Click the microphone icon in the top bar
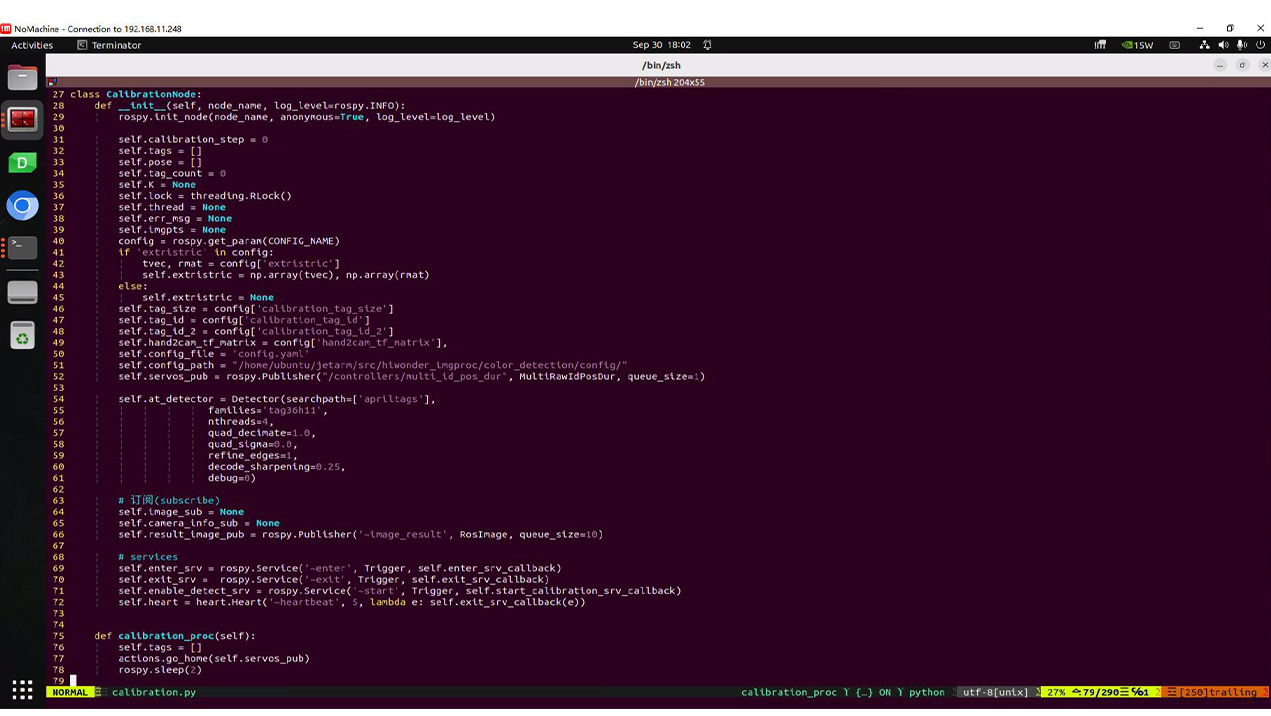The width and height of the screenshot is (1271, 716). [1241, 45]
